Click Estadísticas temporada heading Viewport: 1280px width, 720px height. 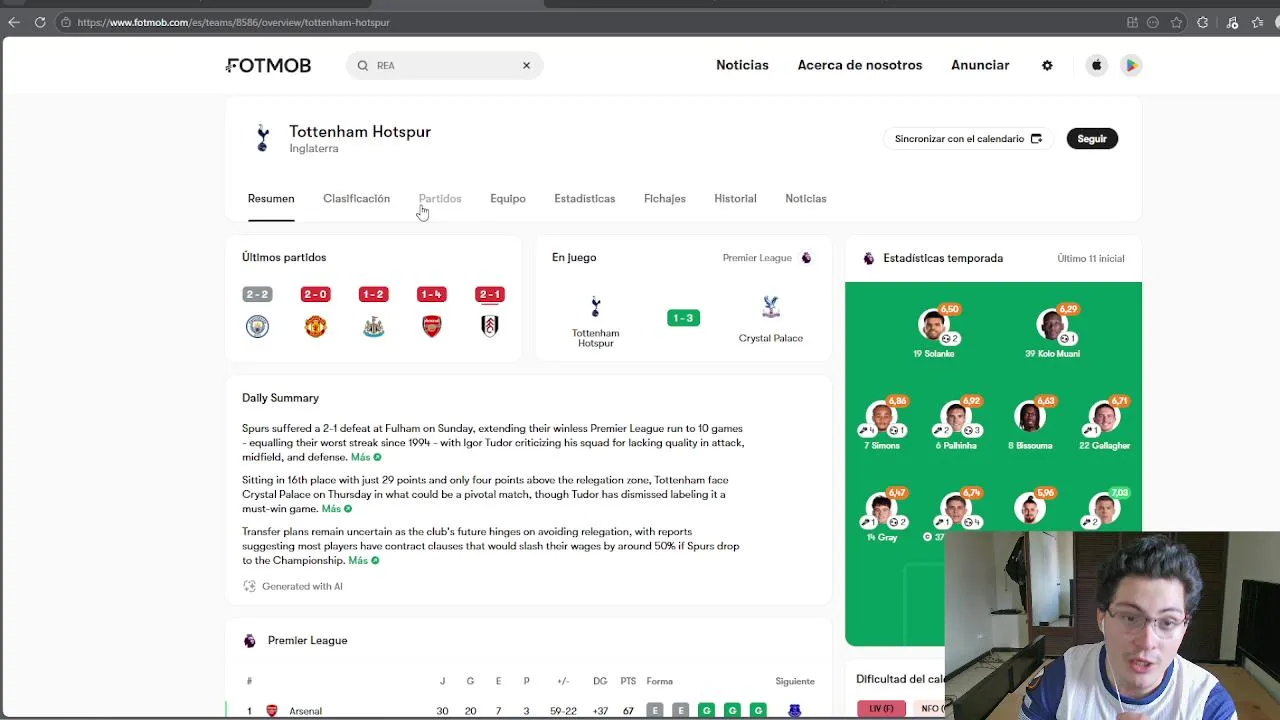(x=943, y=258)
